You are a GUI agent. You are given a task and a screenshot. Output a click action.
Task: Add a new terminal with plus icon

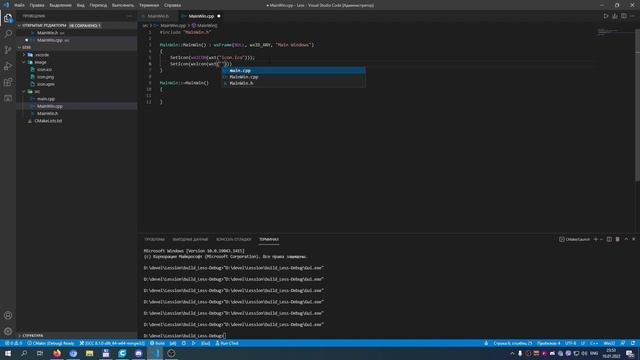[x=596, y=239]
